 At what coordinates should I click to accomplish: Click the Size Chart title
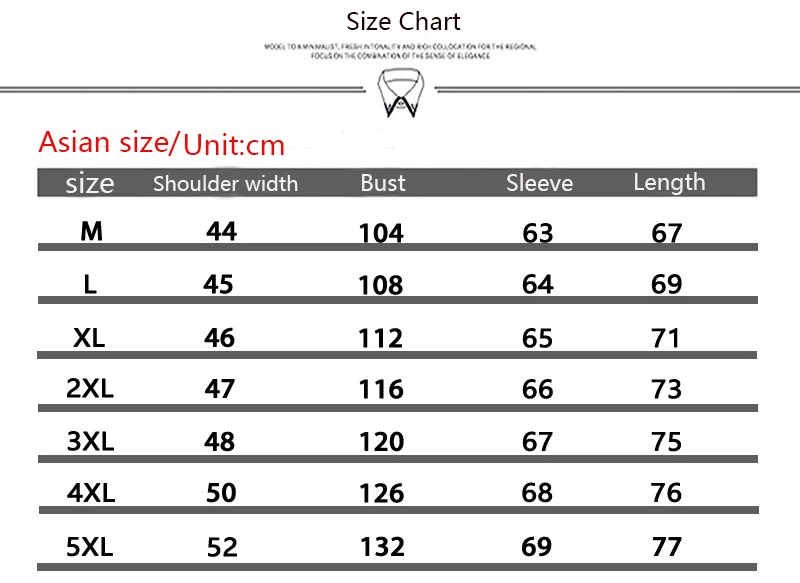pyautogui.click(x=403, y=21)
